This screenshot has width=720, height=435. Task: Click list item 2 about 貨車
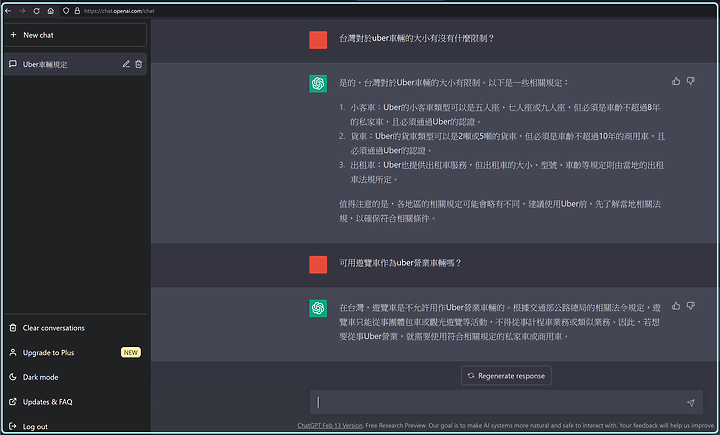click(x=502, y=143)
